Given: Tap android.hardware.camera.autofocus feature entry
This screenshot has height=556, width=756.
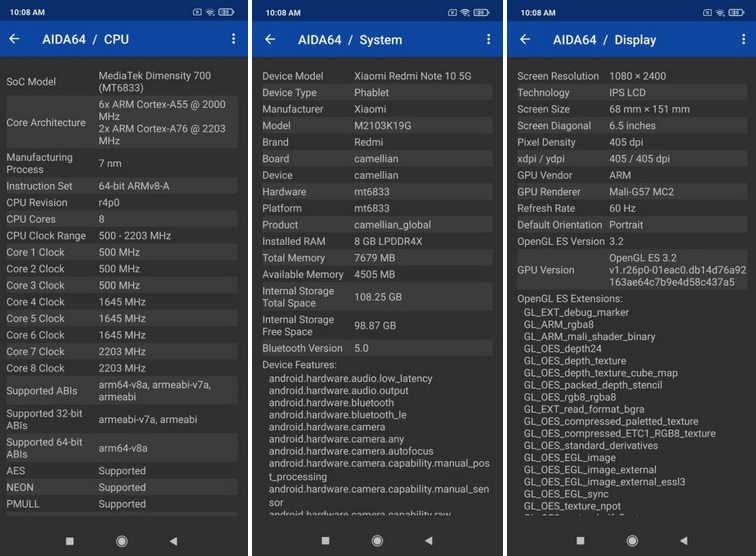Looking at the screenshot, I should tap(351, 451).
